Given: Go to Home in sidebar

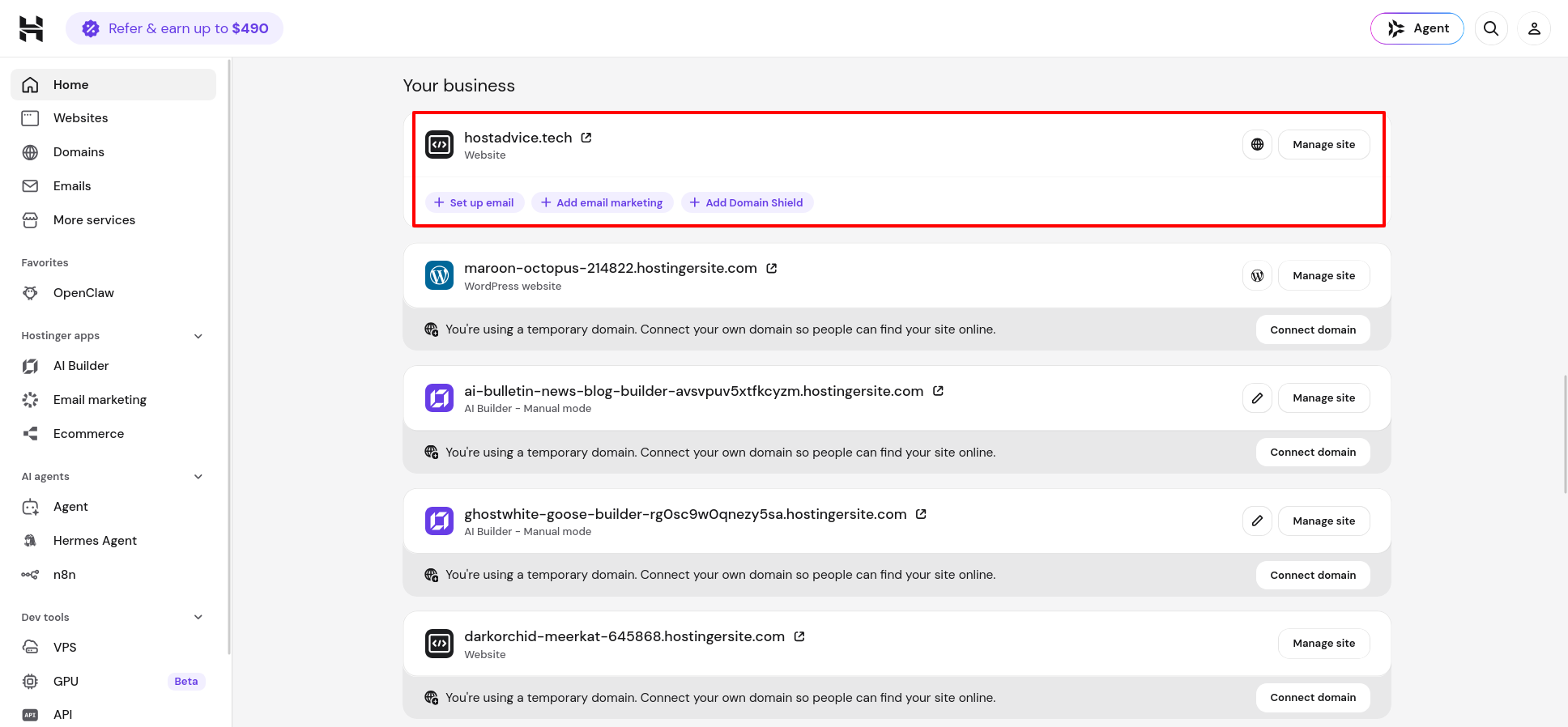Looking at the screenshot, I should pyautogui.click(x=113, y=84).
